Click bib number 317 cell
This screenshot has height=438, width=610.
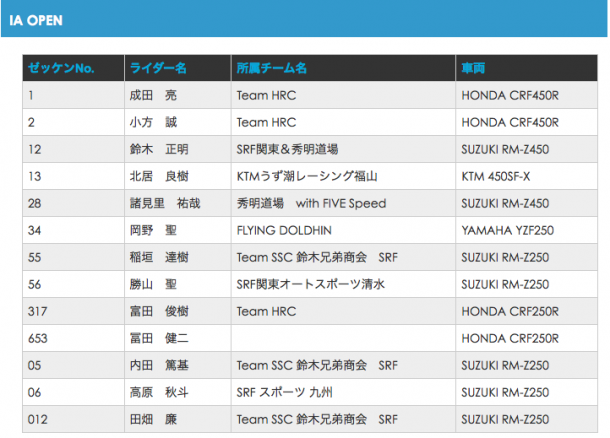point(74,311)
